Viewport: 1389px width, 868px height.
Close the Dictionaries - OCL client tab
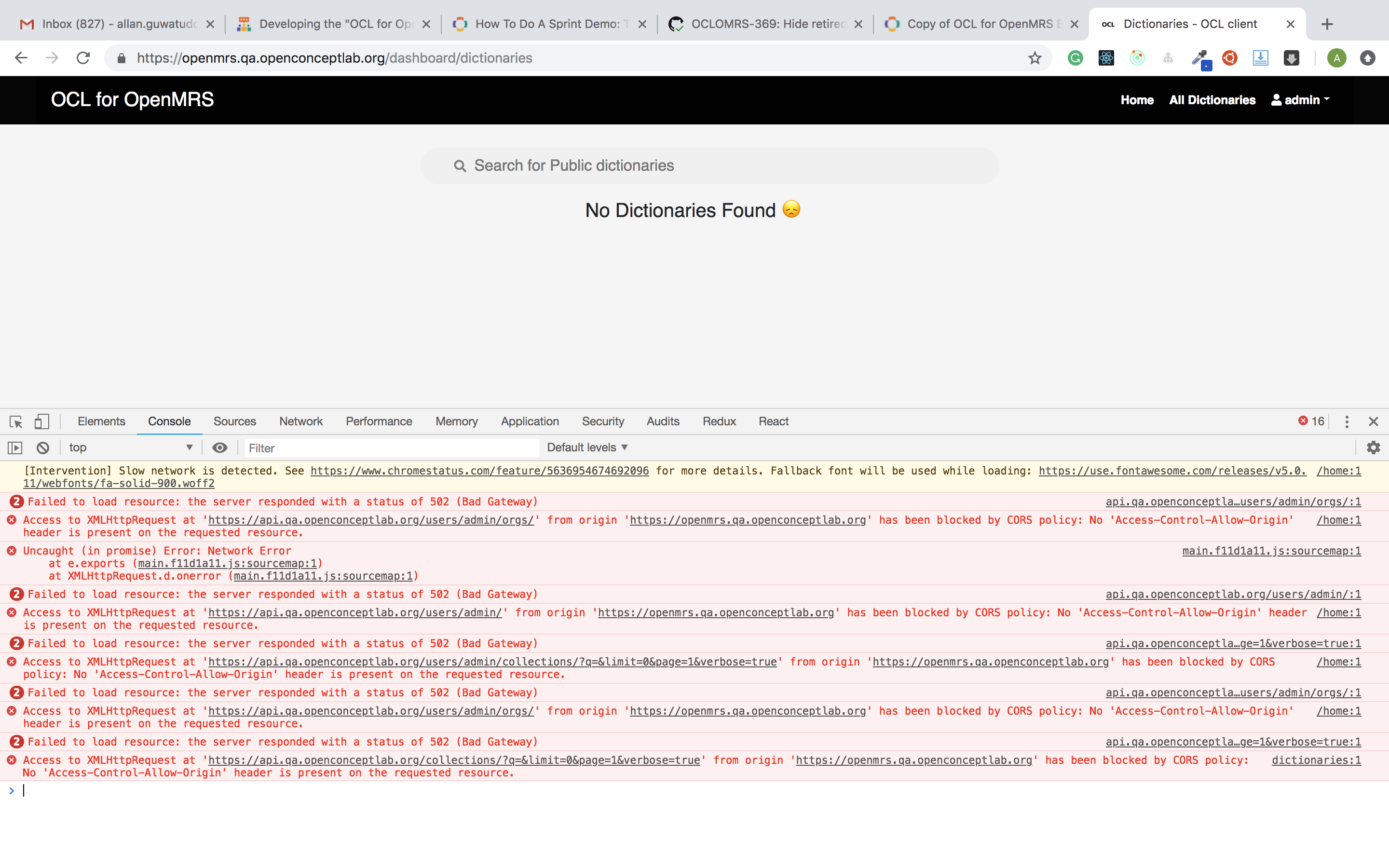(1290, 24)
